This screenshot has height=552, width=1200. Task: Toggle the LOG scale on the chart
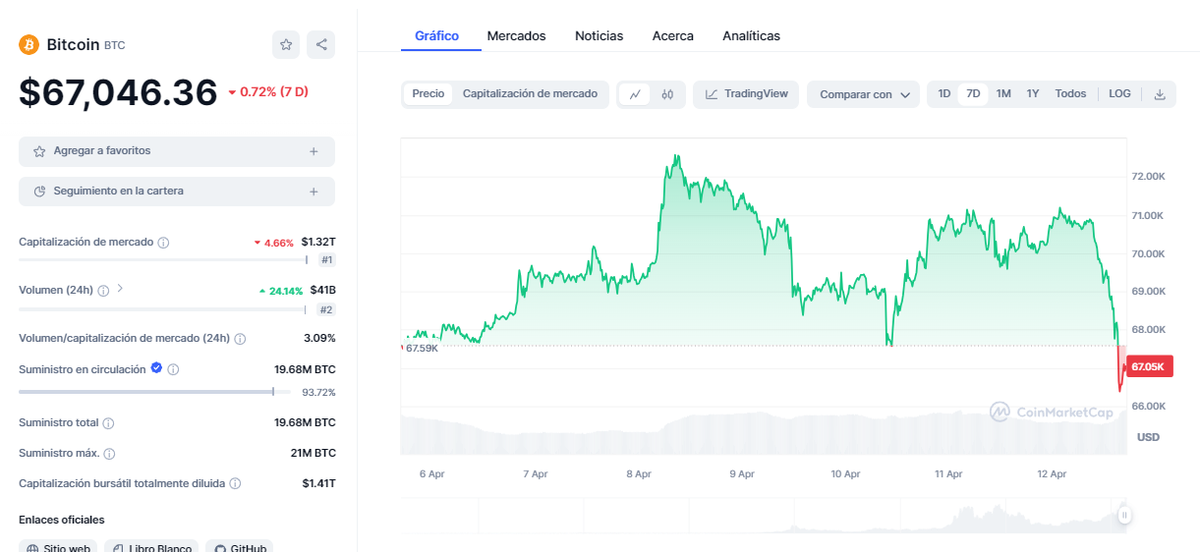(x=1119, y=94)
